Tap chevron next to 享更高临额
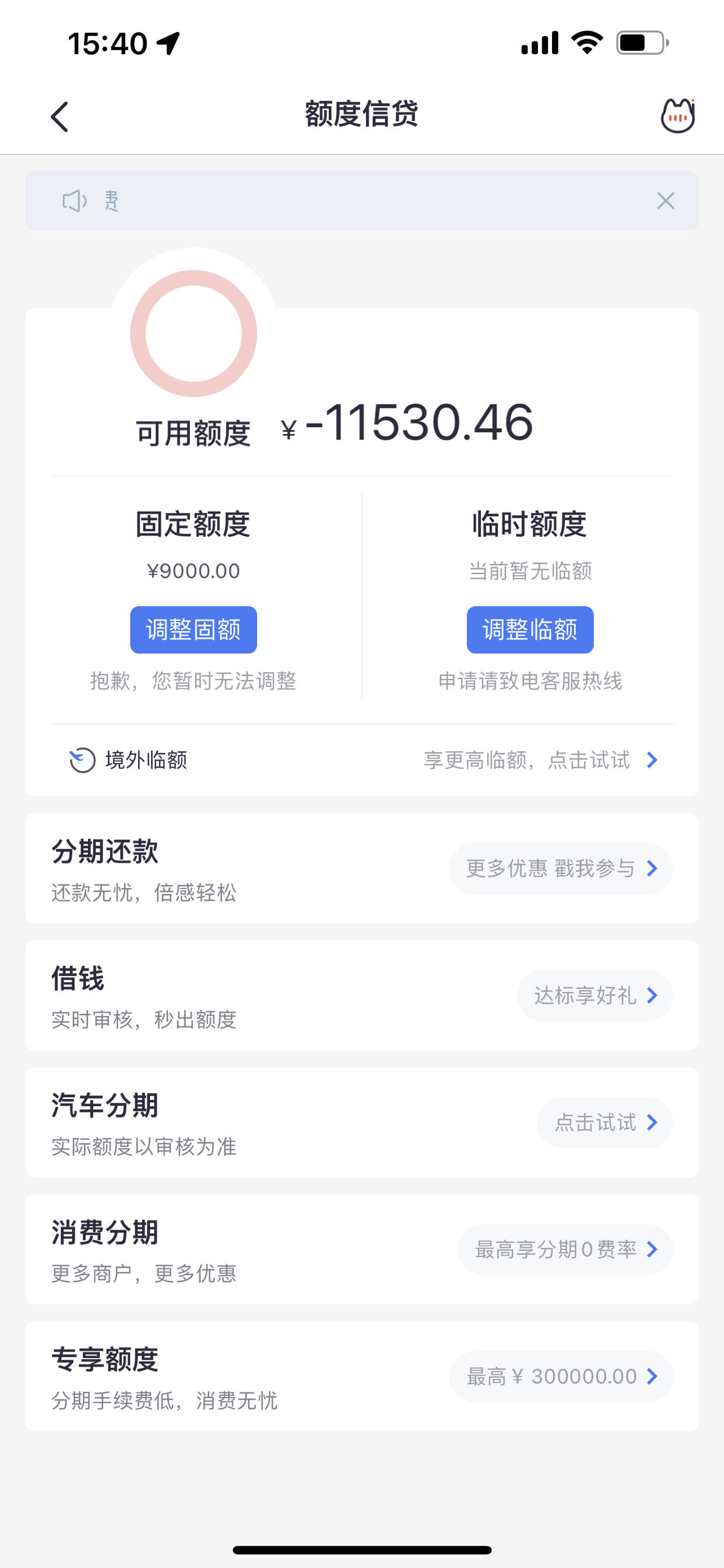 pyautogui.click(x=652, y=759)
